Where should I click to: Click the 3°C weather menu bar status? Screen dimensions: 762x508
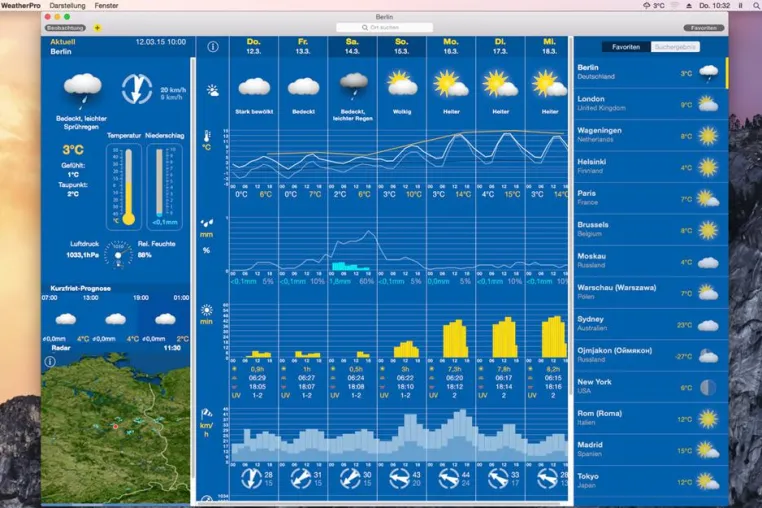tap(654, 5)
